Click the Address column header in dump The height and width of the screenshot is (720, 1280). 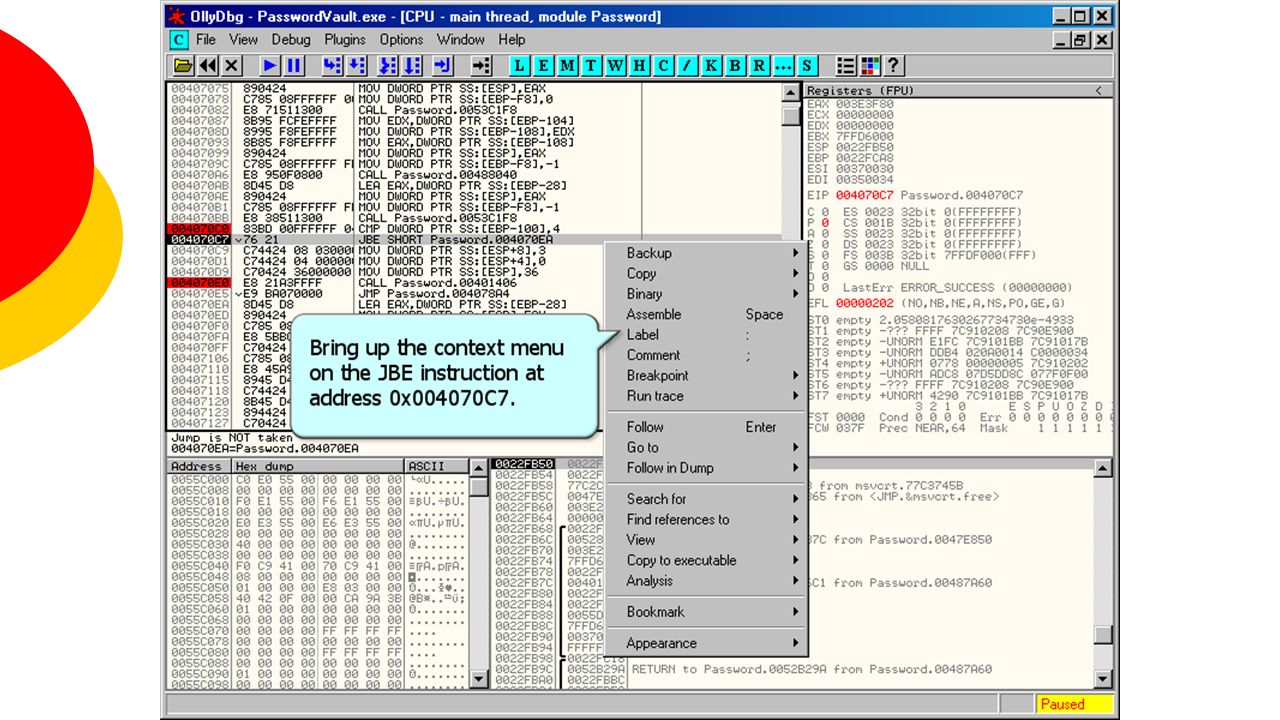198,467
